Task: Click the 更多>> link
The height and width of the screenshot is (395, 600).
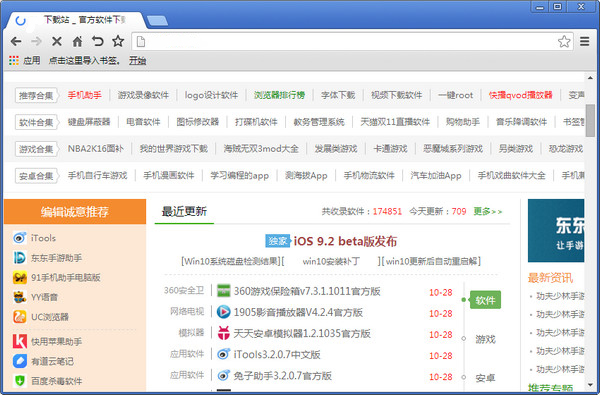Action: pos(488,211)
